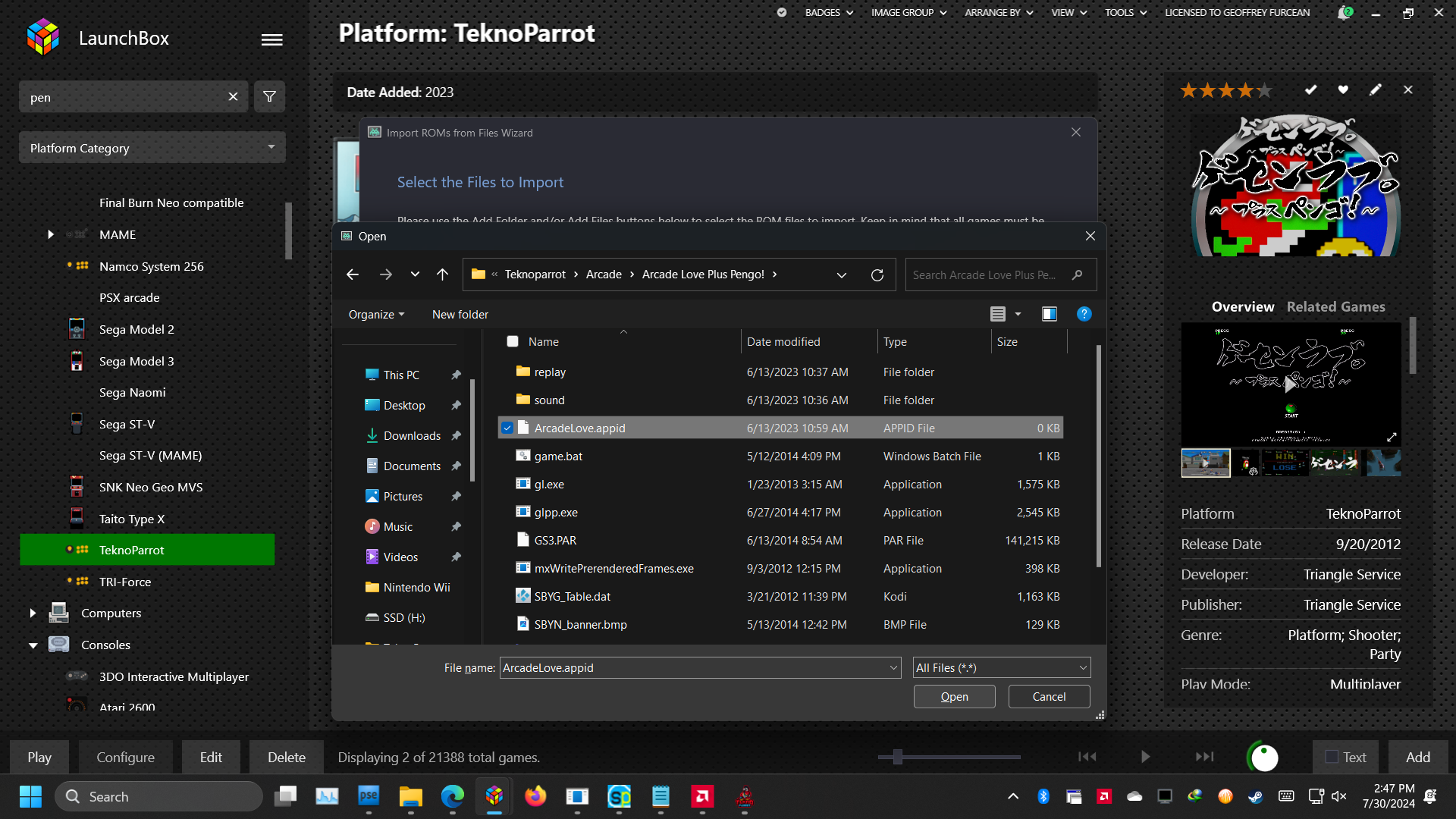Open the All Files type filter
1456x819 pixels.
(1002, 667)
